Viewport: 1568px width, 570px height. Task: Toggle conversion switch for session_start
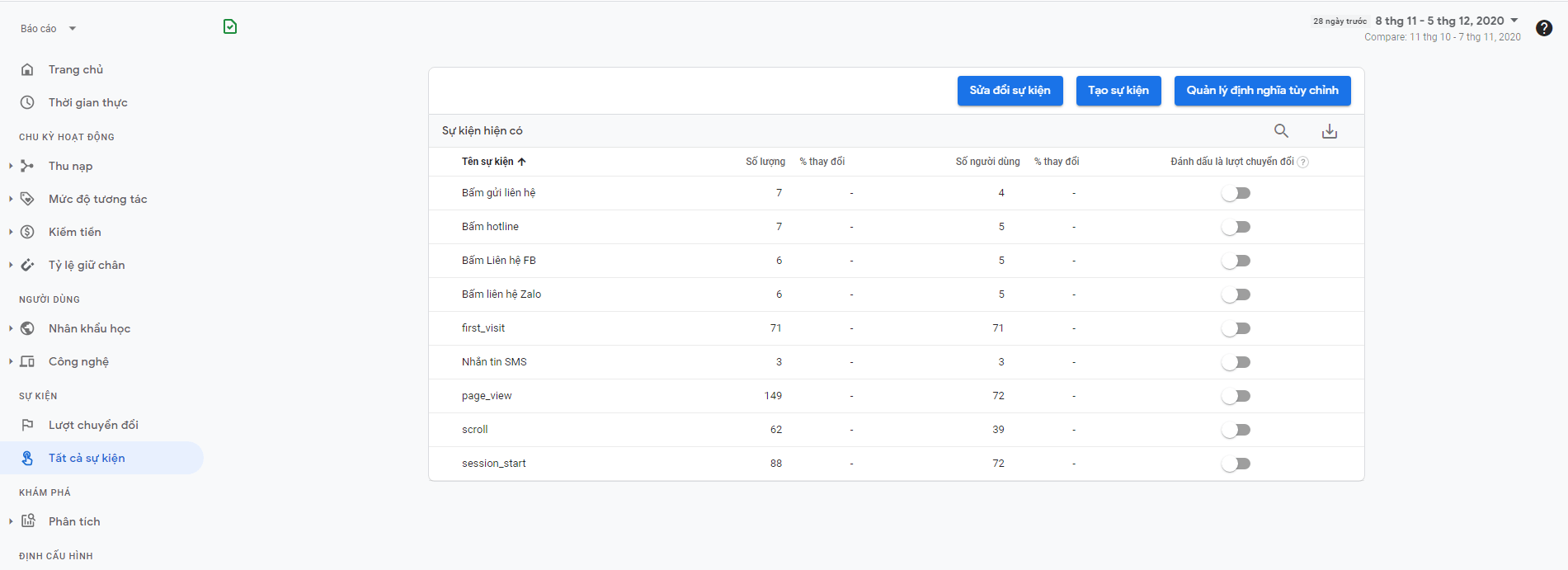click(x=1236, y=464)
